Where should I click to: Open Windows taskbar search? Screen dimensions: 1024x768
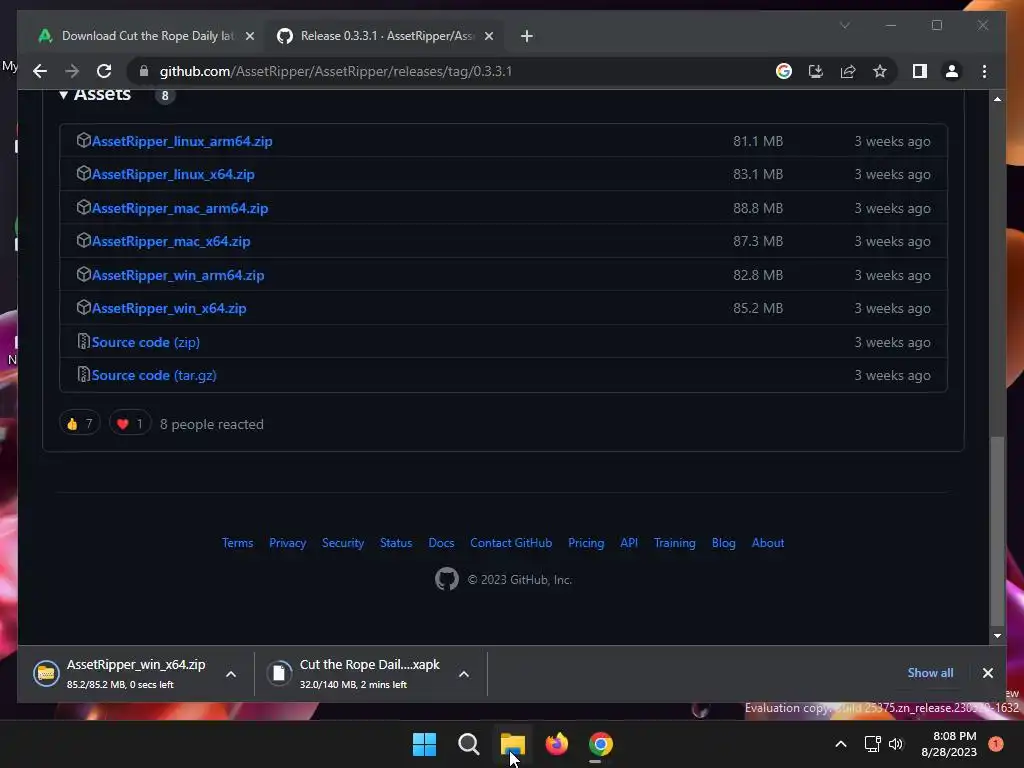click(468, 744)
